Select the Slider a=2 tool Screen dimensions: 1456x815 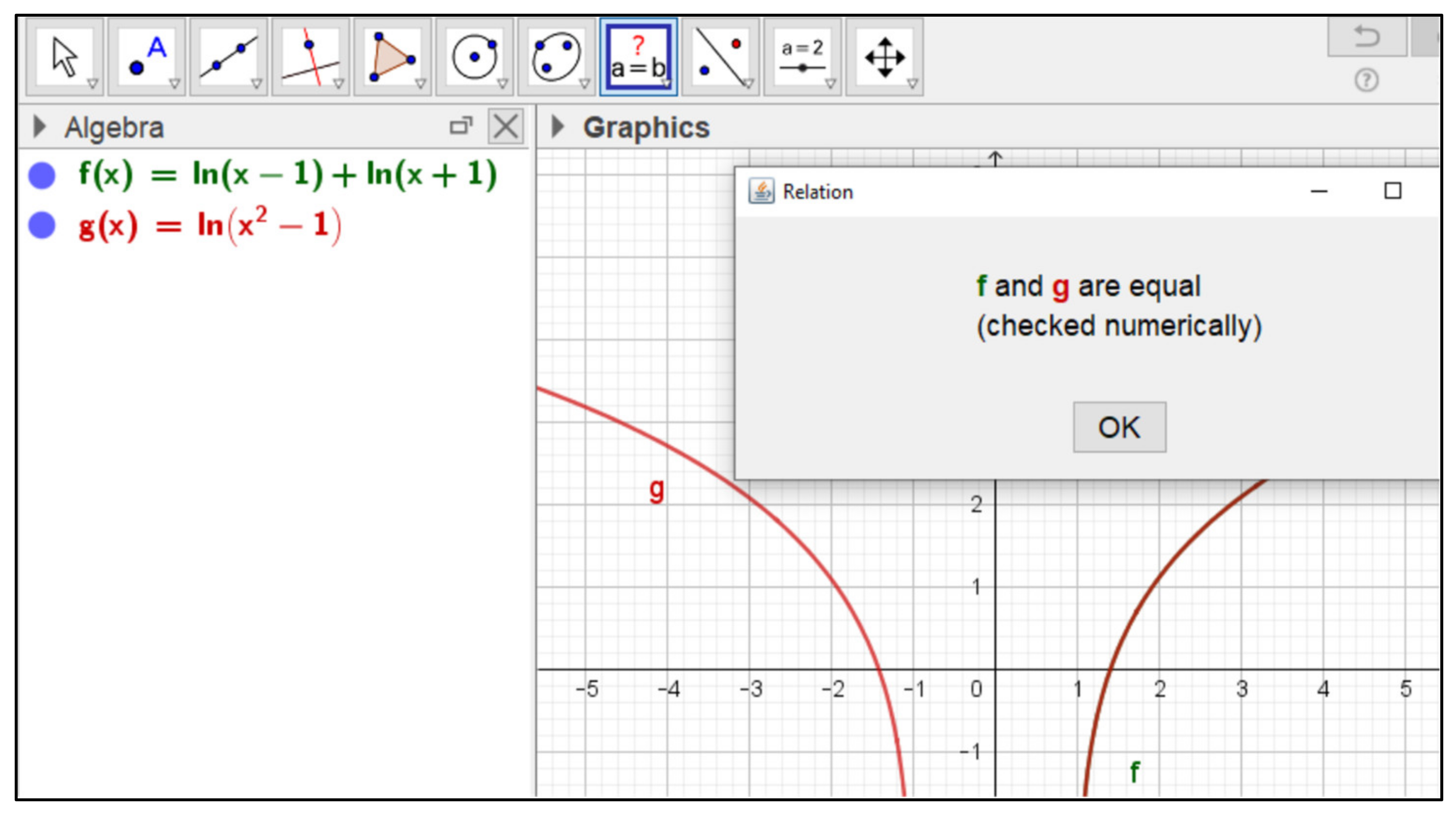pos(802,57)
